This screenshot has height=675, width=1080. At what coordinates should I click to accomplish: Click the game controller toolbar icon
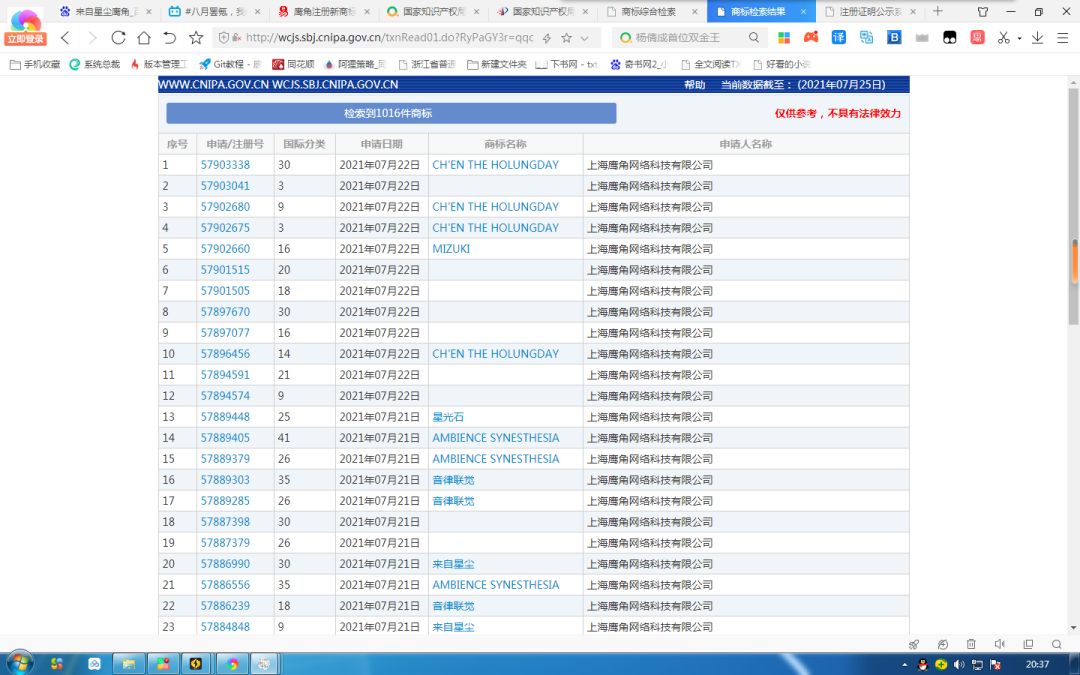(811, 37)
